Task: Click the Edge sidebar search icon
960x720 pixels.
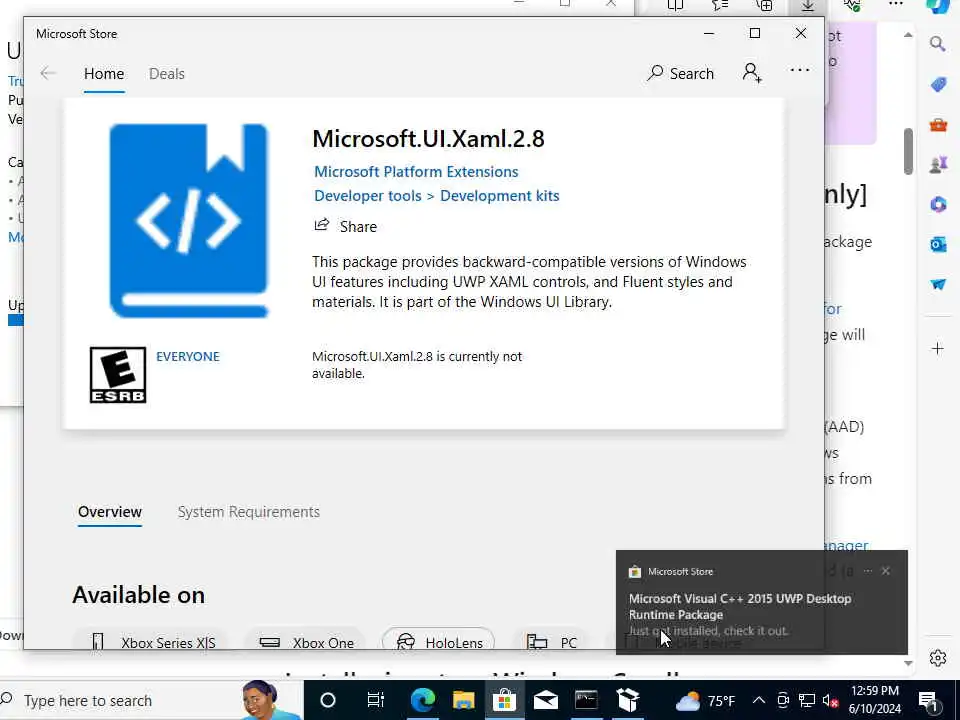Action: point(937,43)
